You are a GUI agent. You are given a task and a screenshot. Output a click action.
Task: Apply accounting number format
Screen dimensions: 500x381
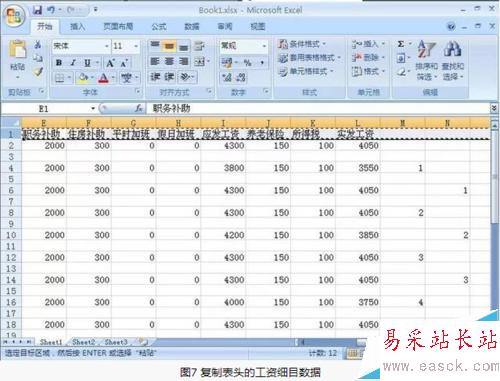pos(227,62)
